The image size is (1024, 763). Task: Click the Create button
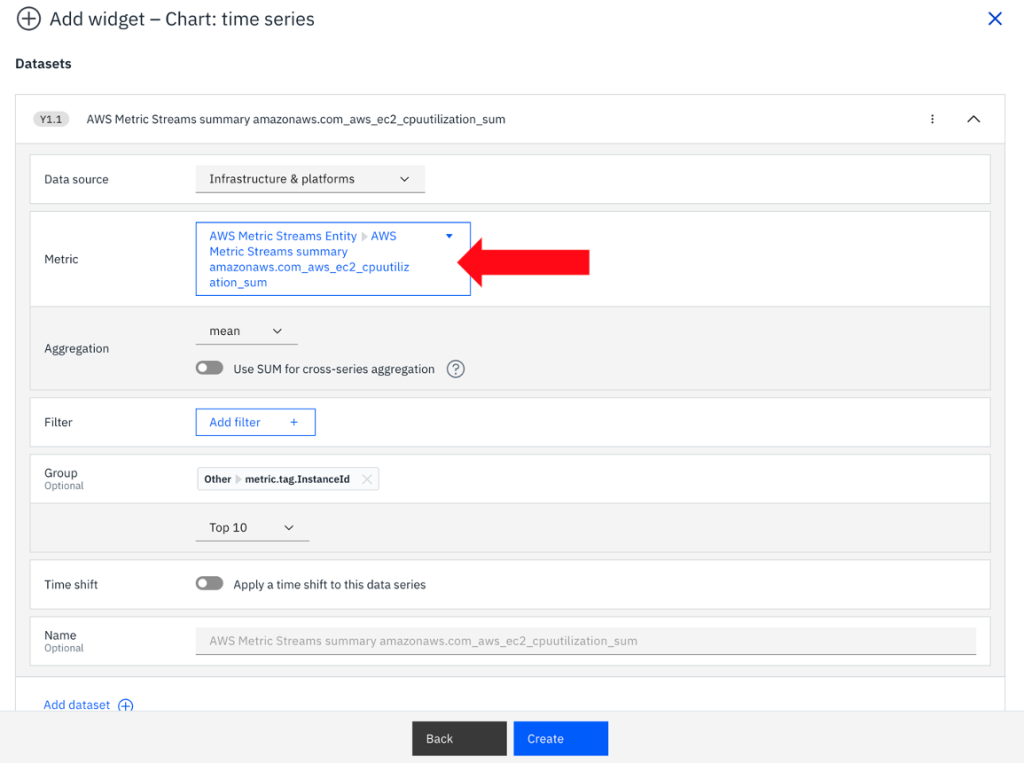coord(560,738)
